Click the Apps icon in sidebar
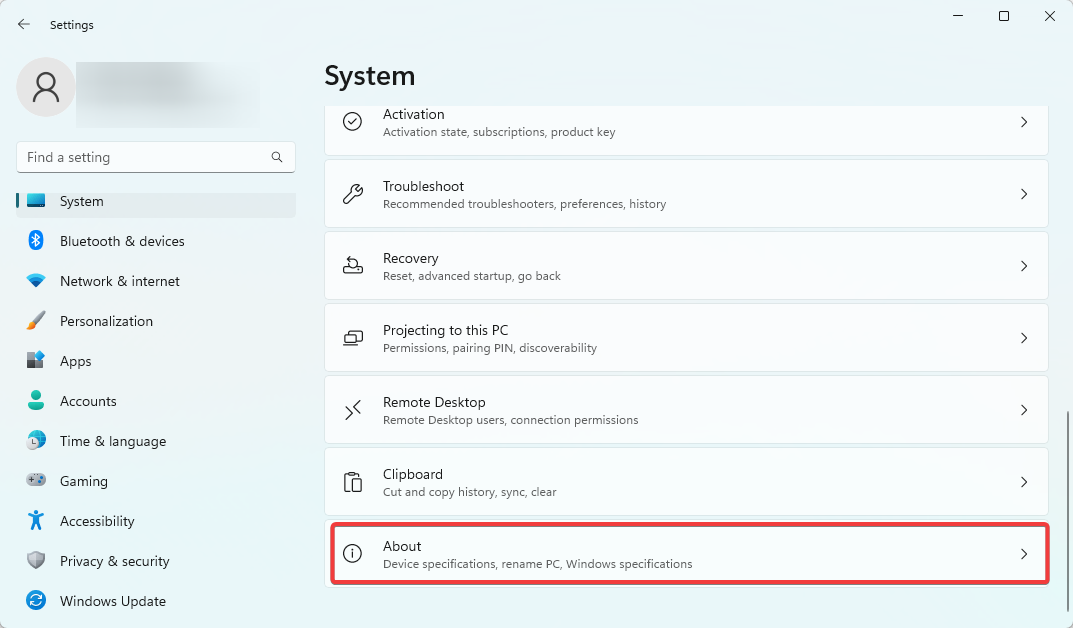This screenshot has width=1073, height=628. click(36, 360)
